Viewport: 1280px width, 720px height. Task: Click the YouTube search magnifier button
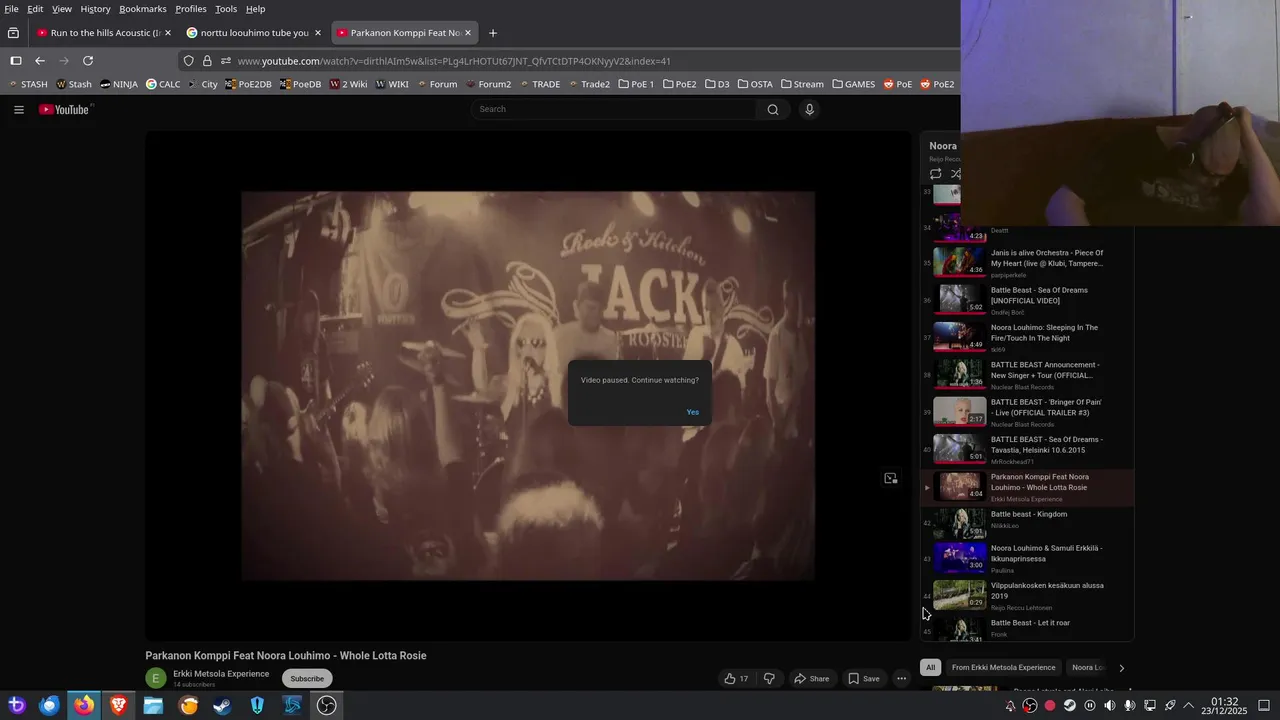(x=773, y=110)
